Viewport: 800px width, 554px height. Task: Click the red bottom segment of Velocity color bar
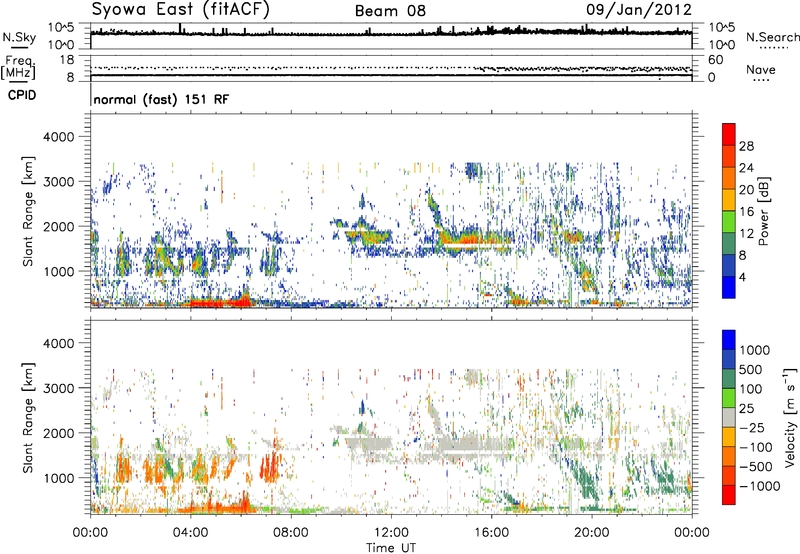[x=729, y=495]
